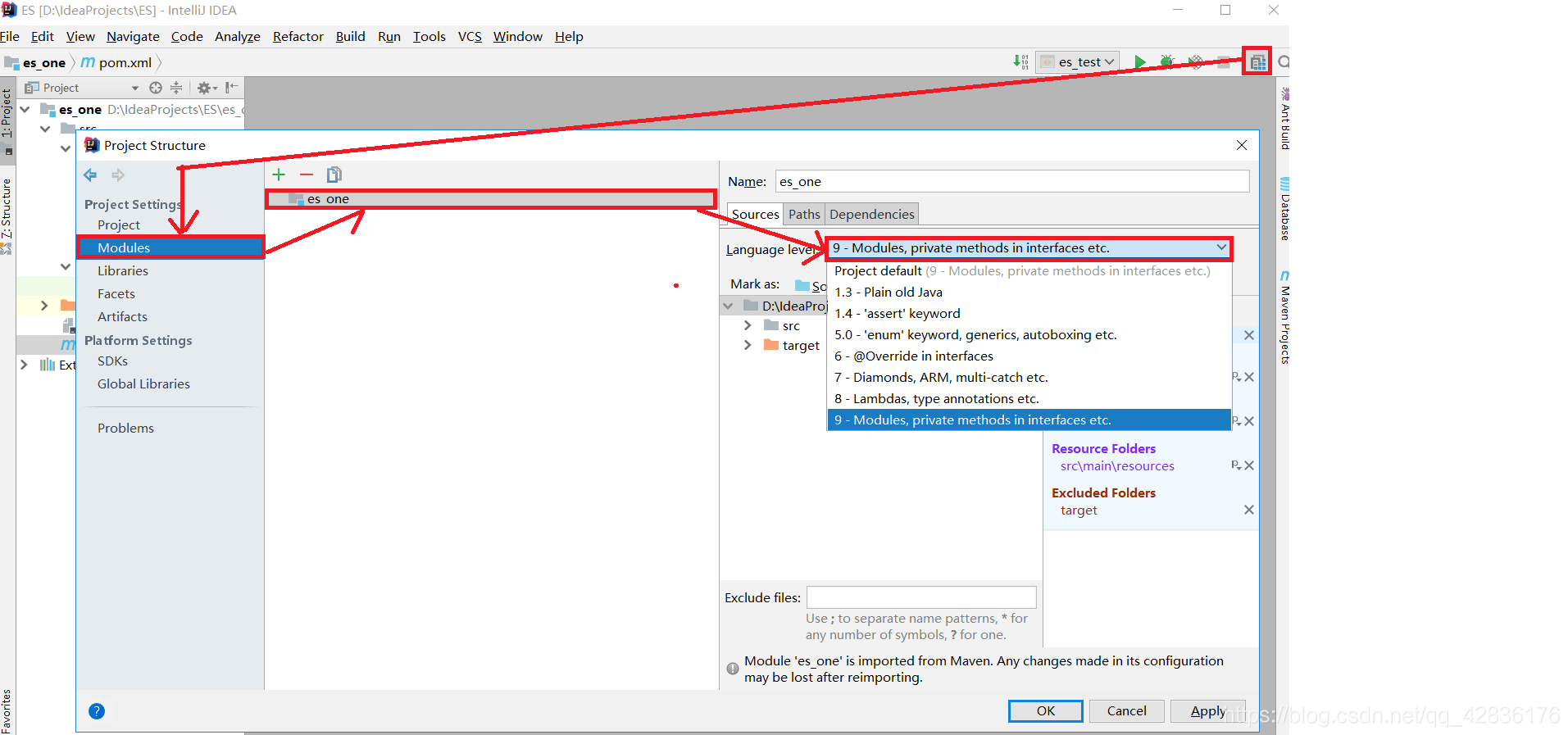1568x735 pixels.
Task: Run es_test with coverage
Action: [1196, 62]
